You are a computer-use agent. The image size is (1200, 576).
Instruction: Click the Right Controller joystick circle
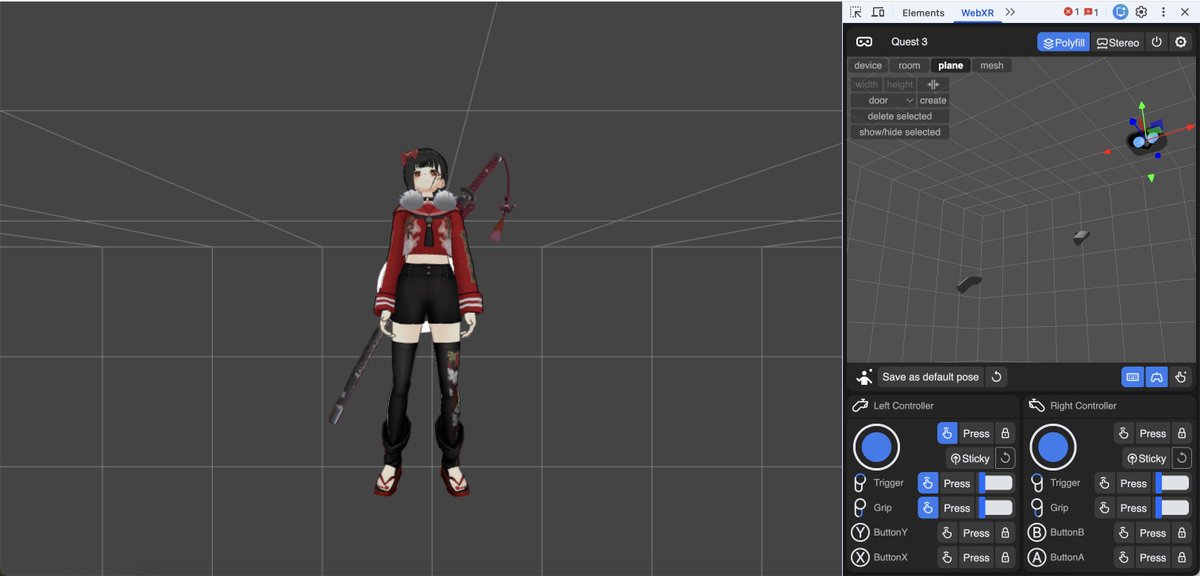click(1053, 447)
